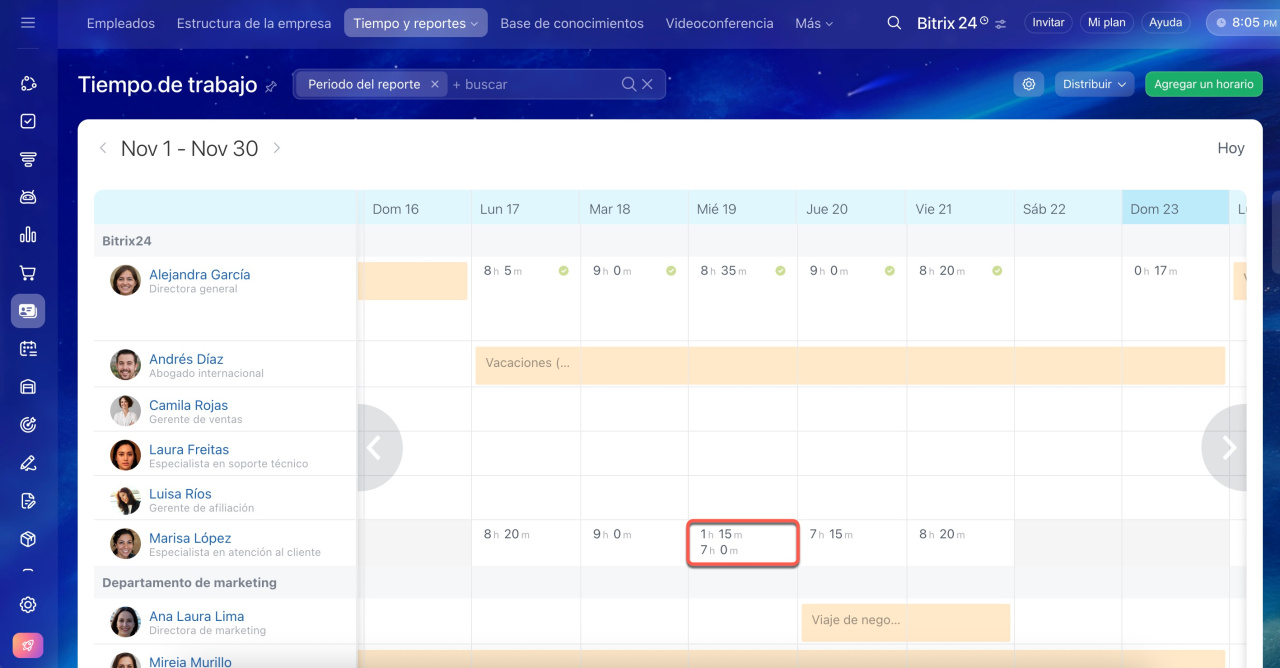Open the shopping cart icon in the sidebar

pyautogui.click(x=28, y=273)
